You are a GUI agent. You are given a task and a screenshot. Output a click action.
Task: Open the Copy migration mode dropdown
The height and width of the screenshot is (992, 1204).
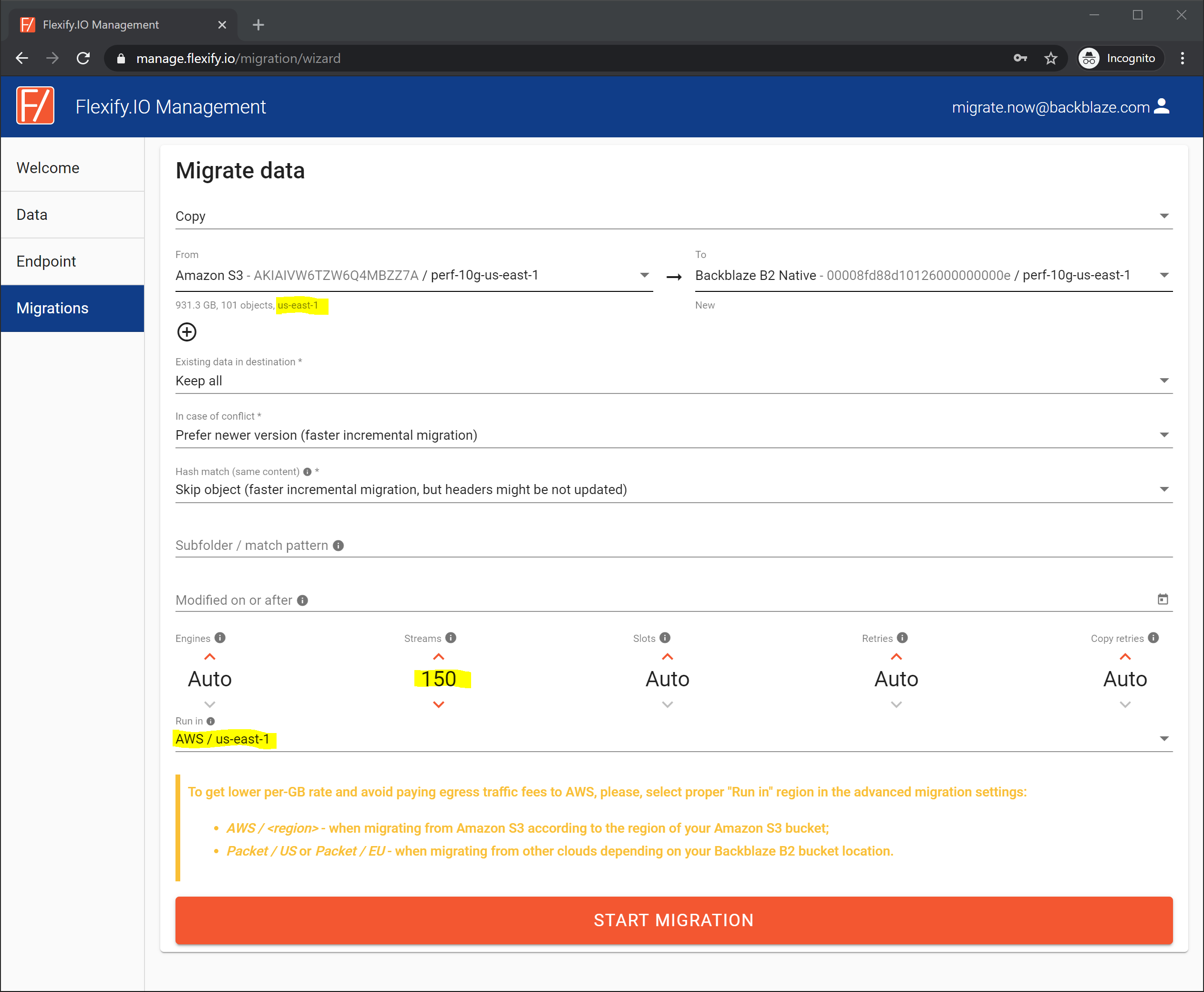click(x=674, y=217)
